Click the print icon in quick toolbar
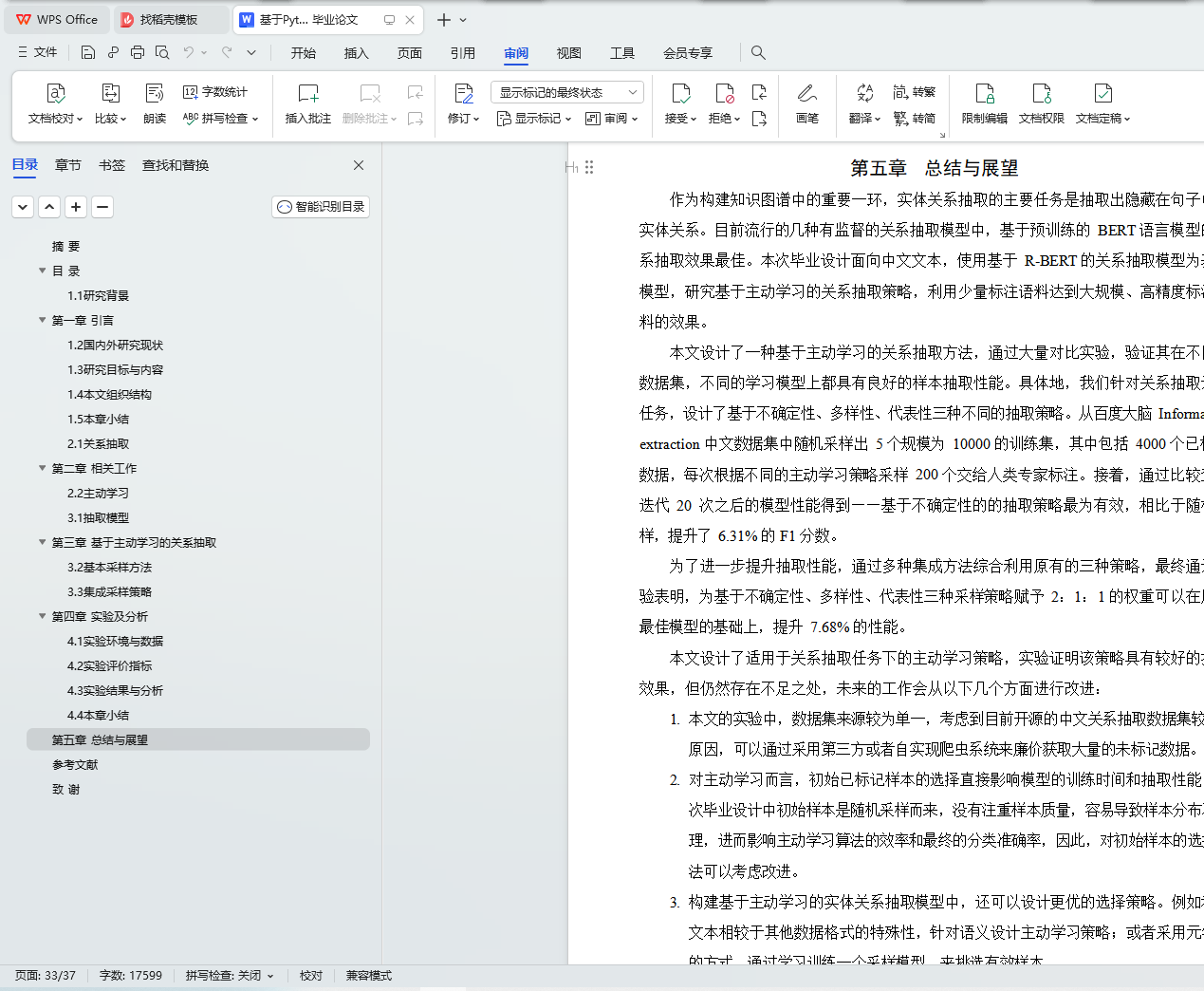This screenshot has height=991, width=1204. [x=138, y=52]
